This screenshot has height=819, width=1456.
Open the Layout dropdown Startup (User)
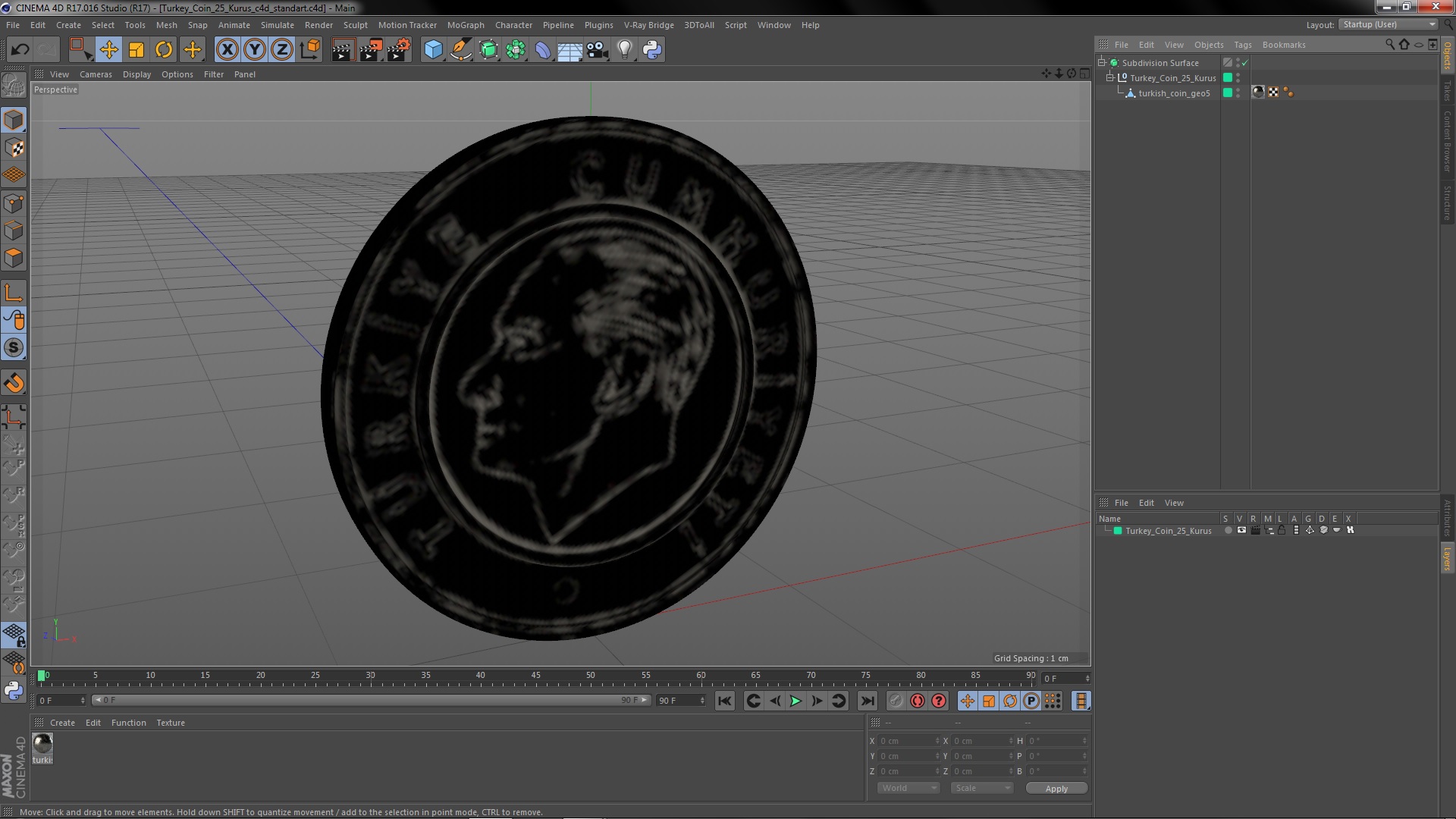click(1389, 24)
